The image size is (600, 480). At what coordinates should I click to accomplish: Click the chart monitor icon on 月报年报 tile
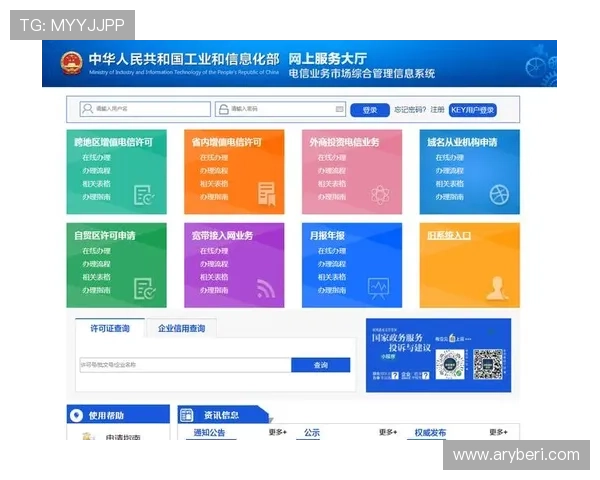(378, 289)
